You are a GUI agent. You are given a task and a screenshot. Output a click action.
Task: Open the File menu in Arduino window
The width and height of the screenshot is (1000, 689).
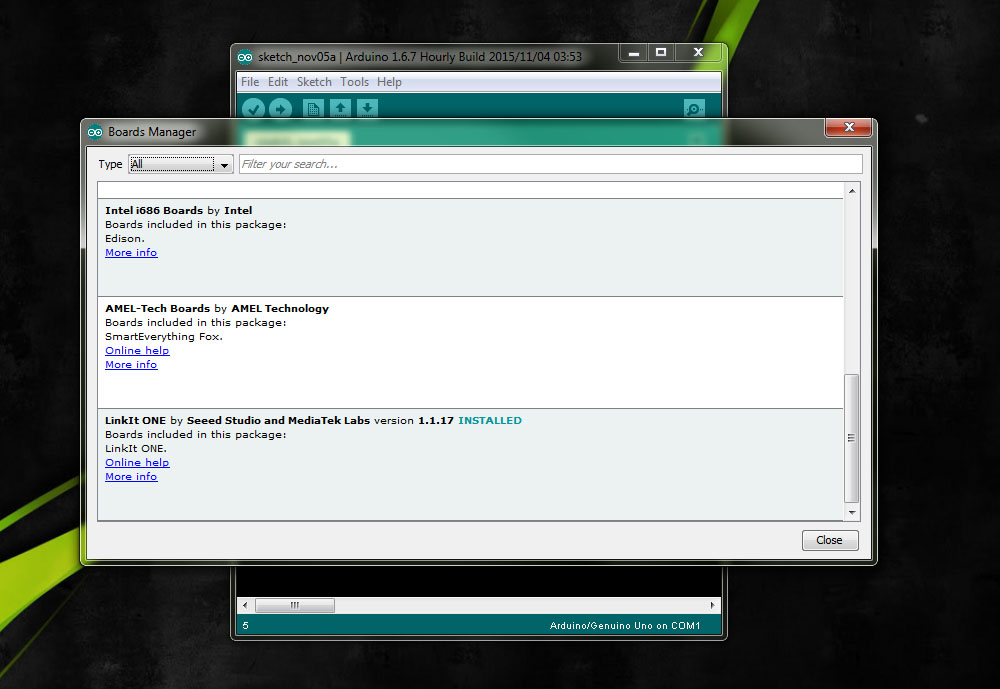250,82
